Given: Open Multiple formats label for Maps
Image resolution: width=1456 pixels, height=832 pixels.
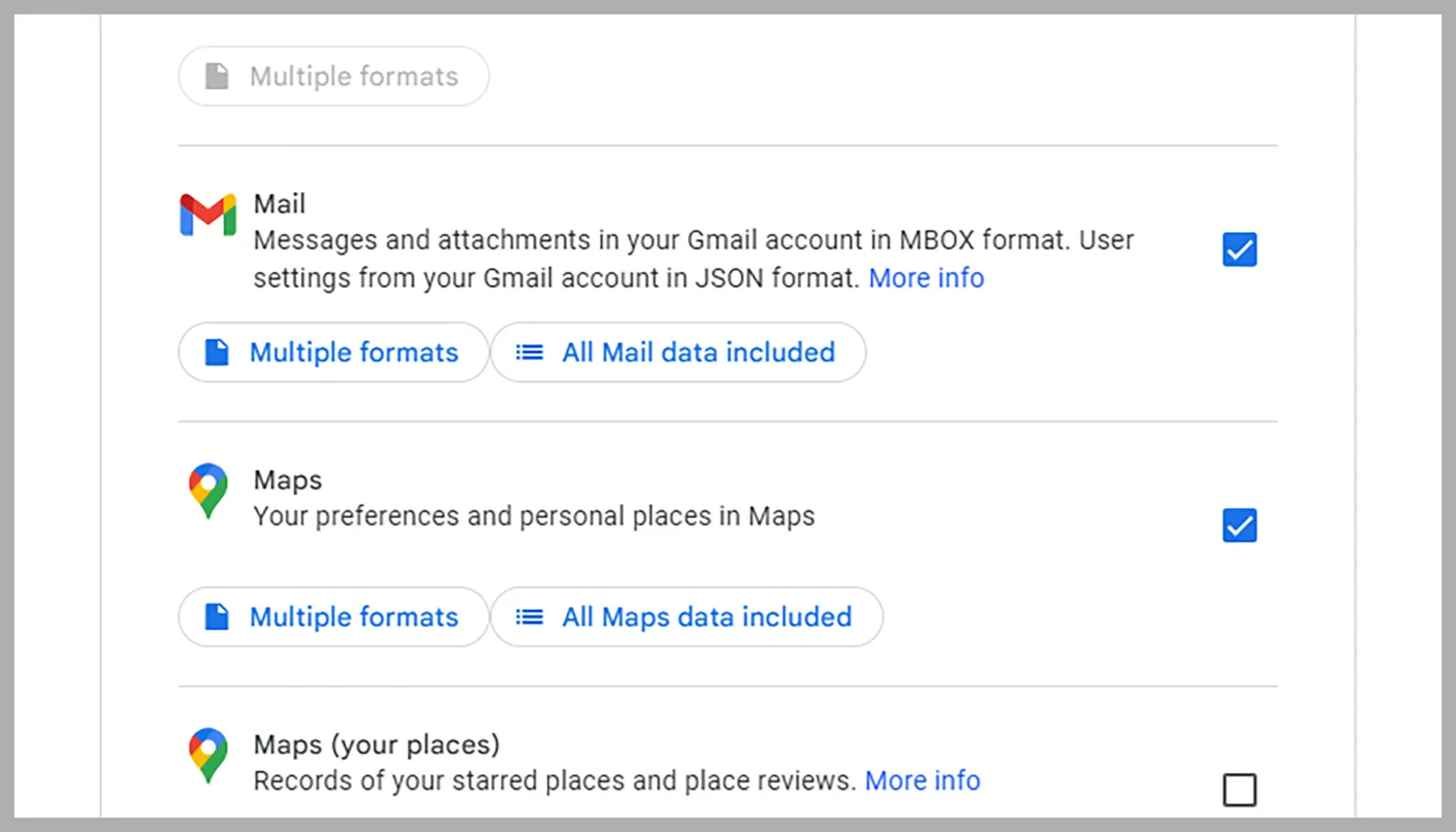Looking at the screenshot, I should pos(354,617).
